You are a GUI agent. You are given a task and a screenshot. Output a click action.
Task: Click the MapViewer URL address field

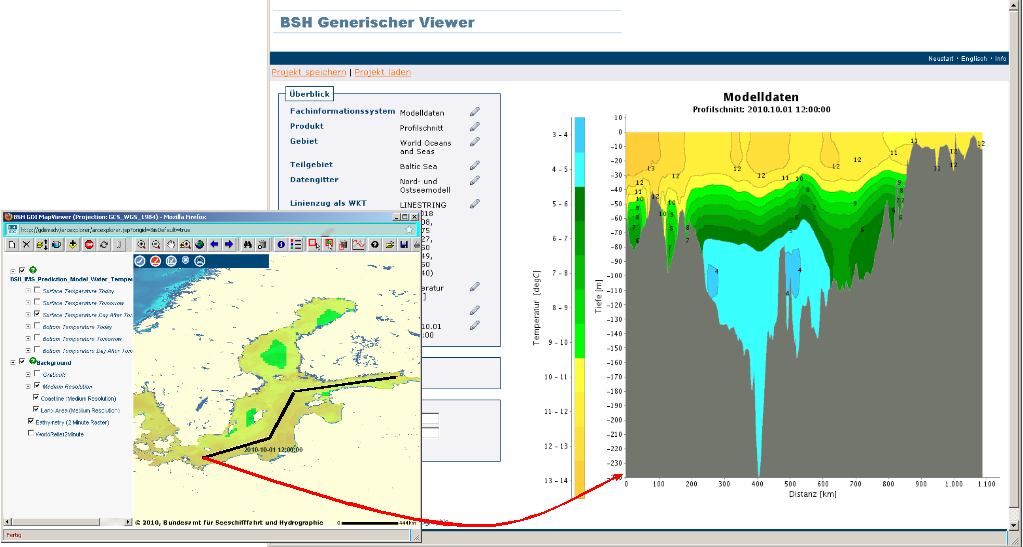click(x=209, y=229)
